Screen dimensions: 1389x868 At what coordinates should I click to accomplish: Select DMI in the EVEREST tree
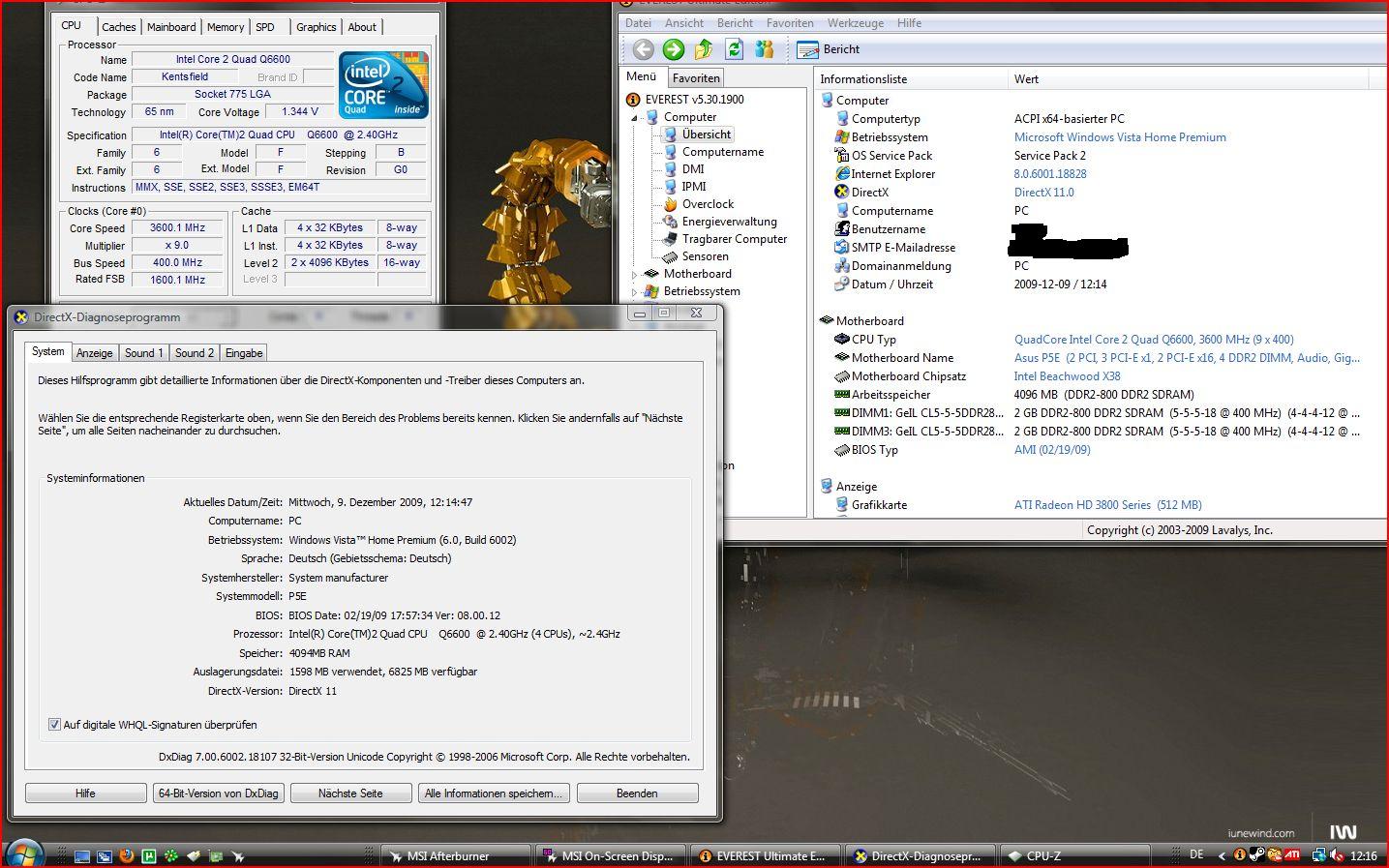(x=693, y=169)
